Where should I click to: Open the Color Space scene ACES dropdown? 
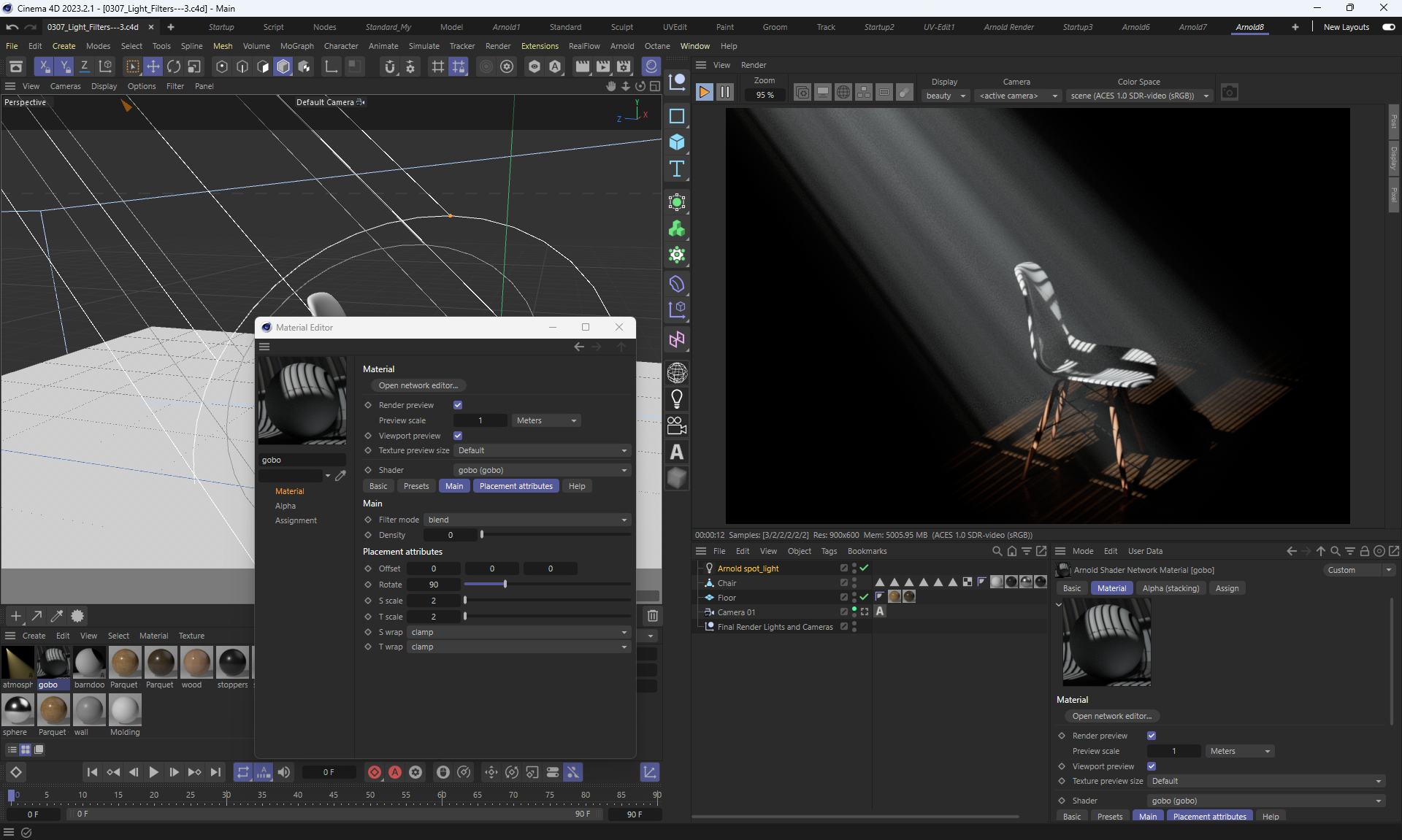click(x=1139, y=96)
